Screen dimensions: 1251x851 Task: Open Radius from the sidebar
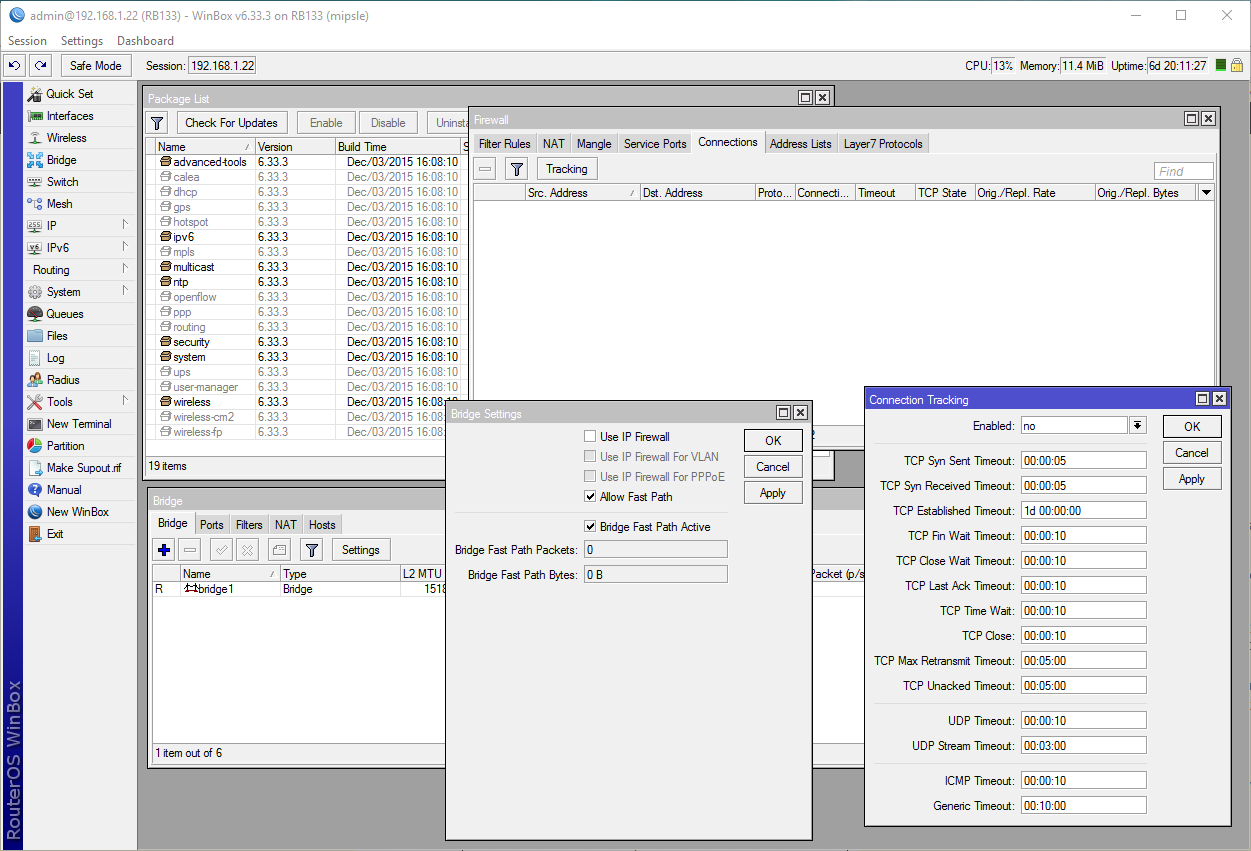coord(62,380)
